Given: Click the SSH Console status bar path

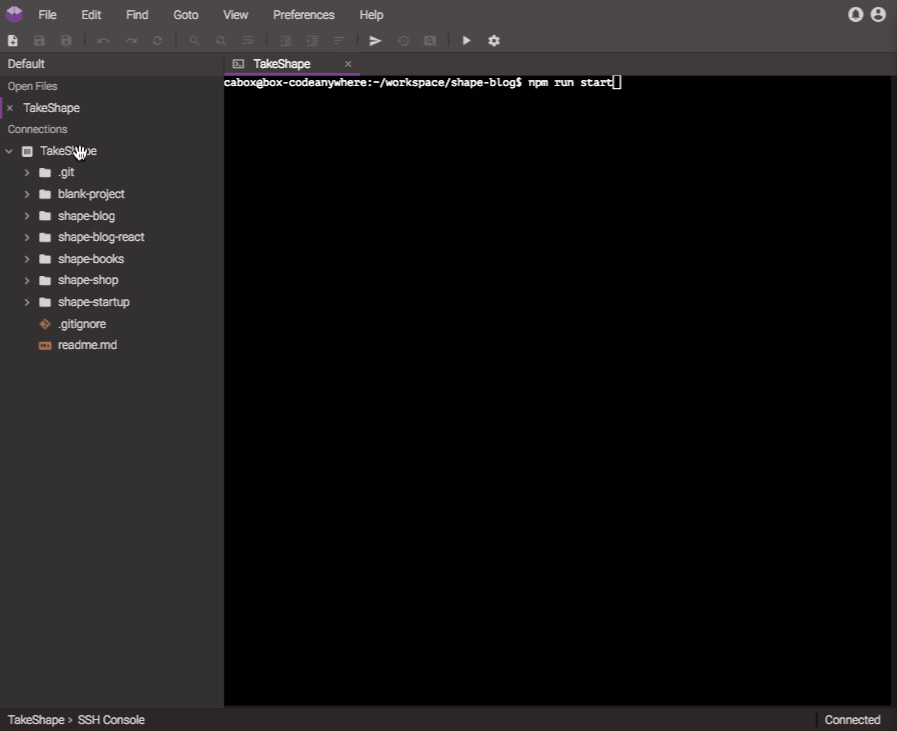Looking at the screenshot, I should point(111,720).
